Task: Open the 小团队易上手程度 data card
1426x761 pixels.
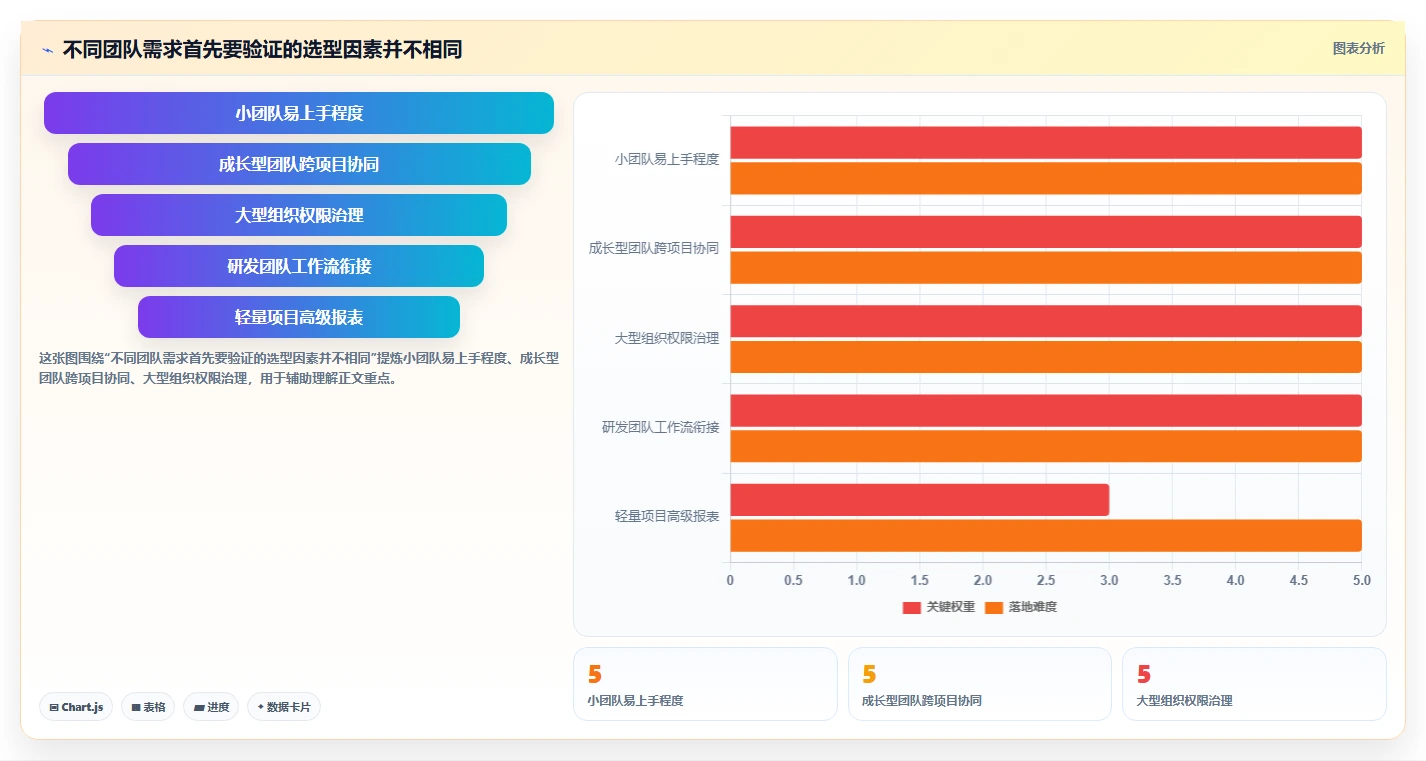Action: point(705,684)
